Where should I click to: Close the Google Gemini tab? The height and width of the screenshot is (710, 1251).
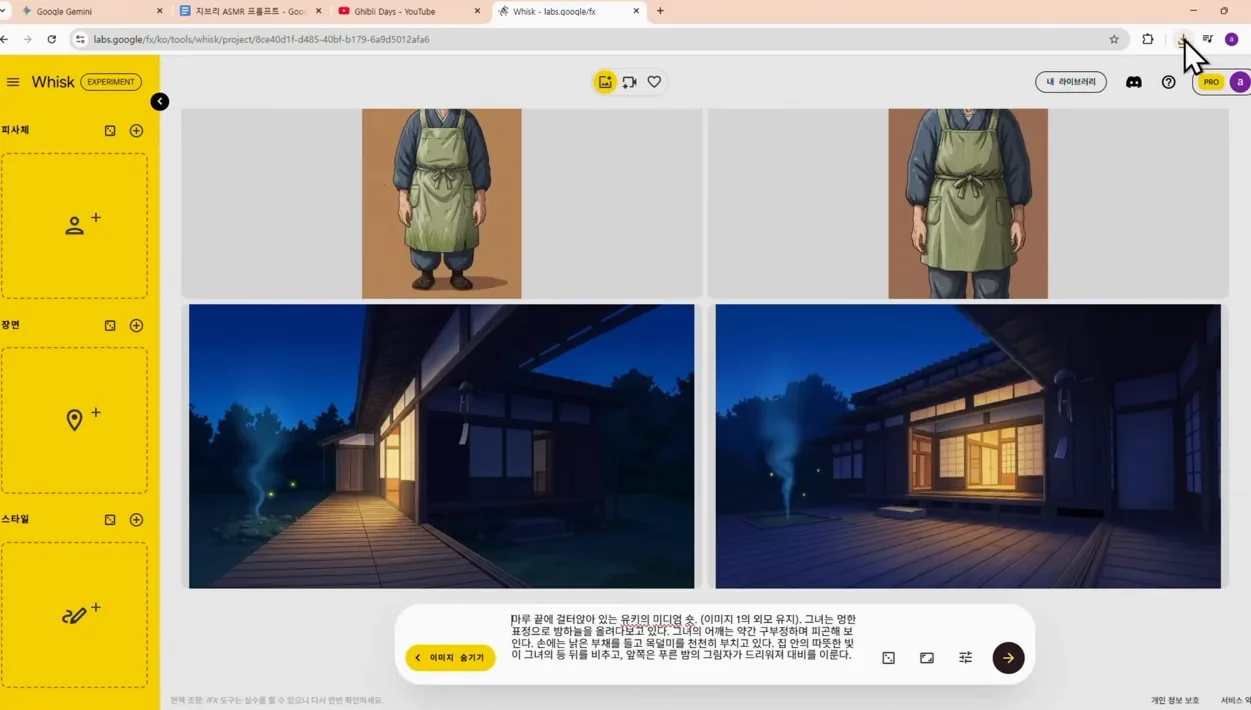[159, 11]
